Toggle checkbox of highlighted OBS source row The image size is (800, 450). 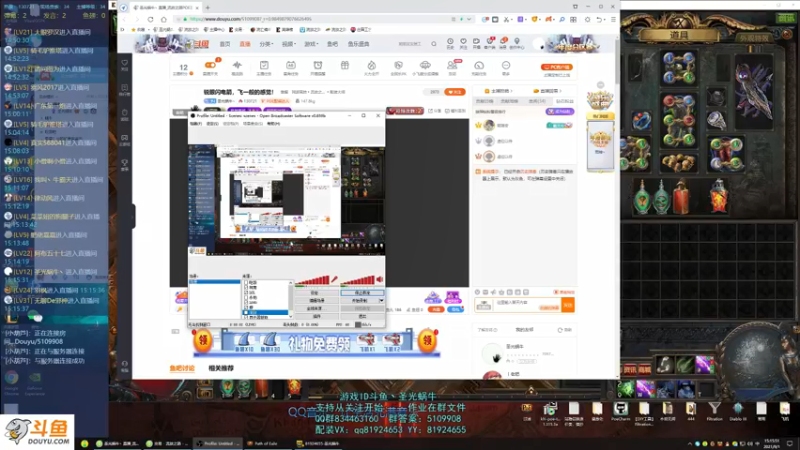tap(246, 312)
